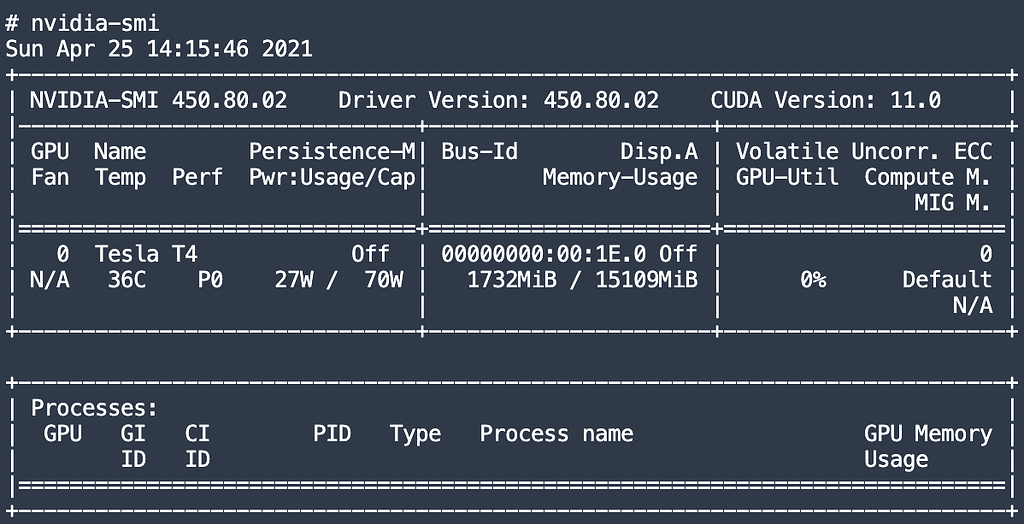1024x524 pixels.
Task: Click the total memory value '15109MiB'
Action: [646, 280]
